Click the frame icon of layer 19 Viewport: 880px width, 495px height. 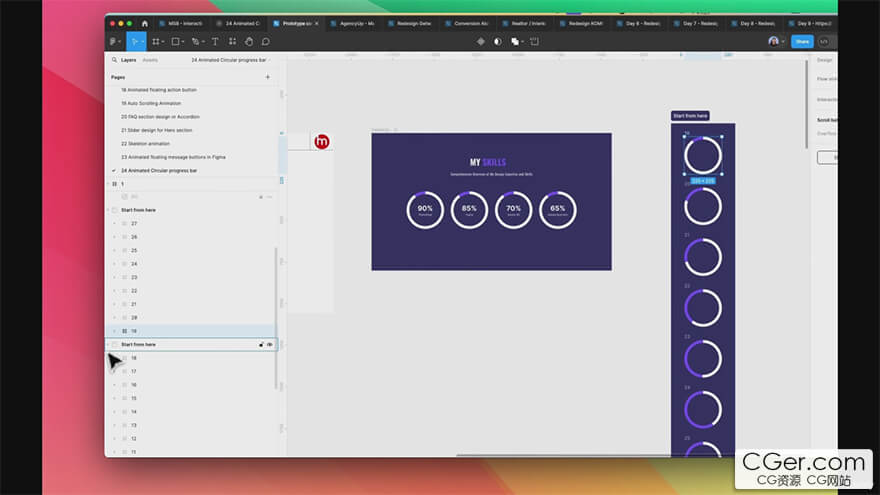125,331
